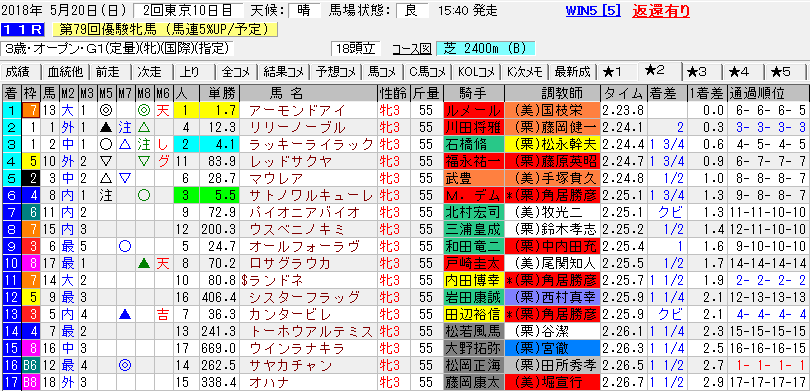Open the ★4 star tab
Image resolution: width=810 pixels, height=391 pixels.
(743, 72)
